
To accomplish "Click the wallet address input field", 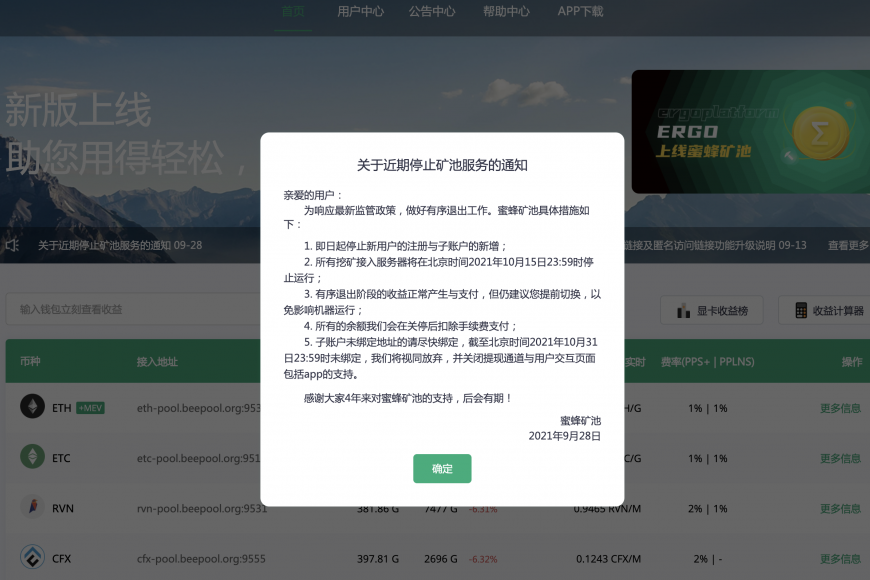I will tap(133, 309).
